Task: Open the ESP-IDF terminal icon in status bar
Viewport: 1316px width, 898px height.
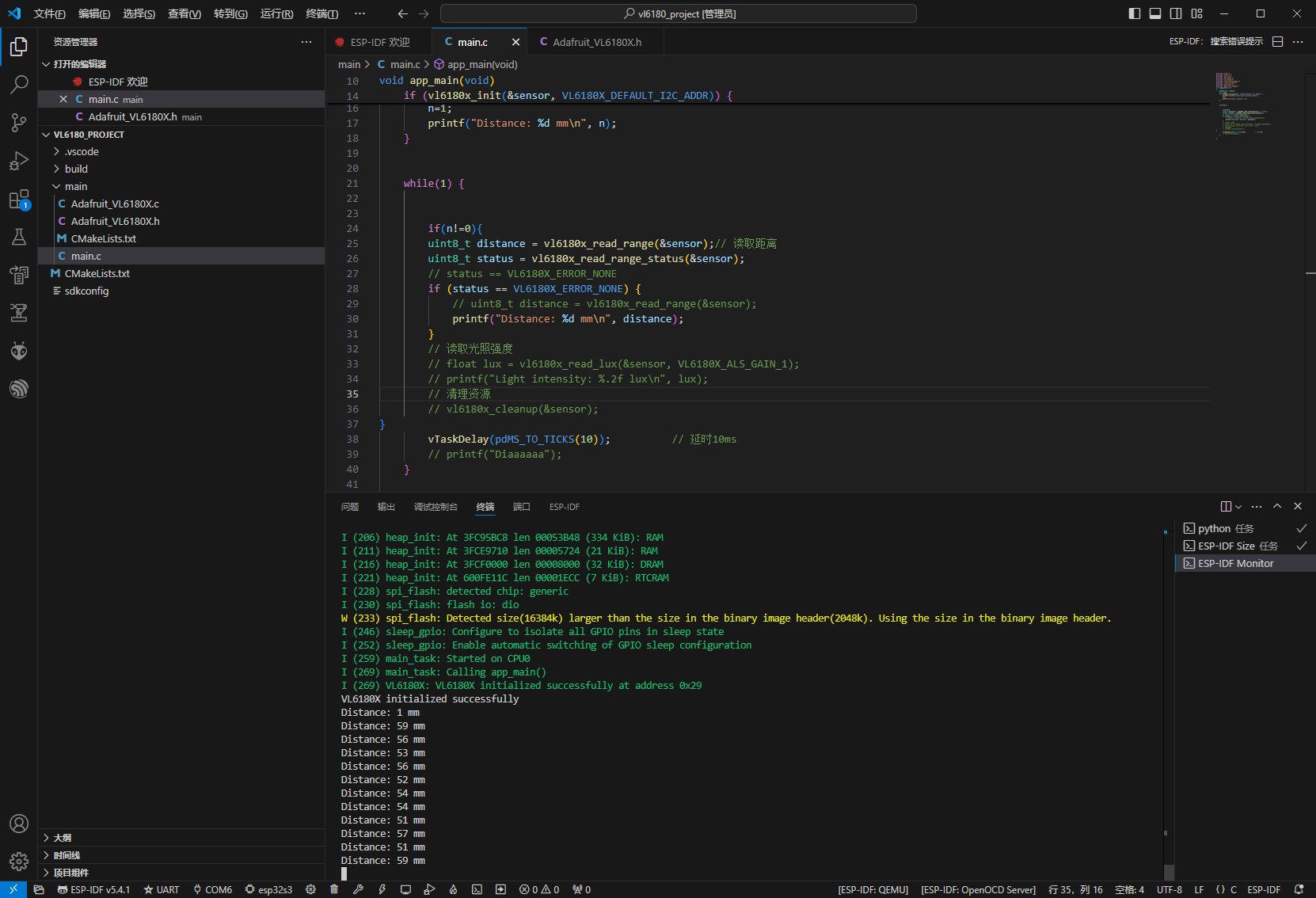Action: point(477,889)
